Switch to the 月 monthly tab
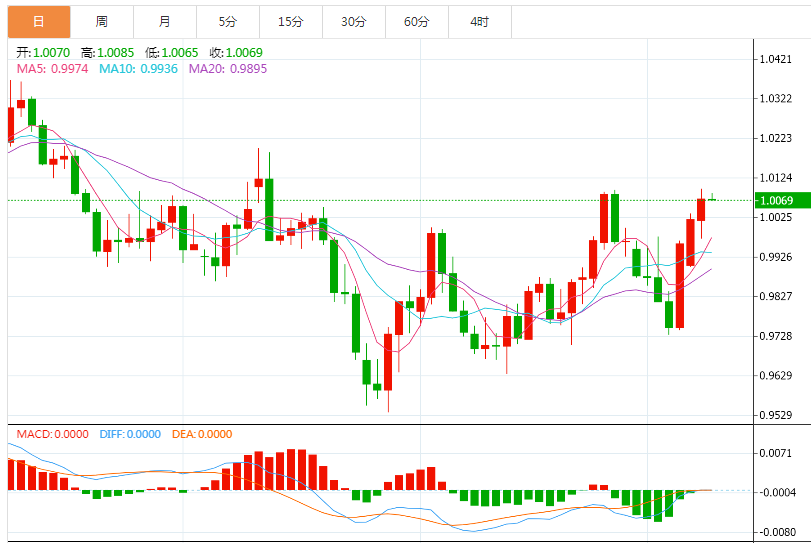This screenshot has height=543, width=811. click(165, 22)
